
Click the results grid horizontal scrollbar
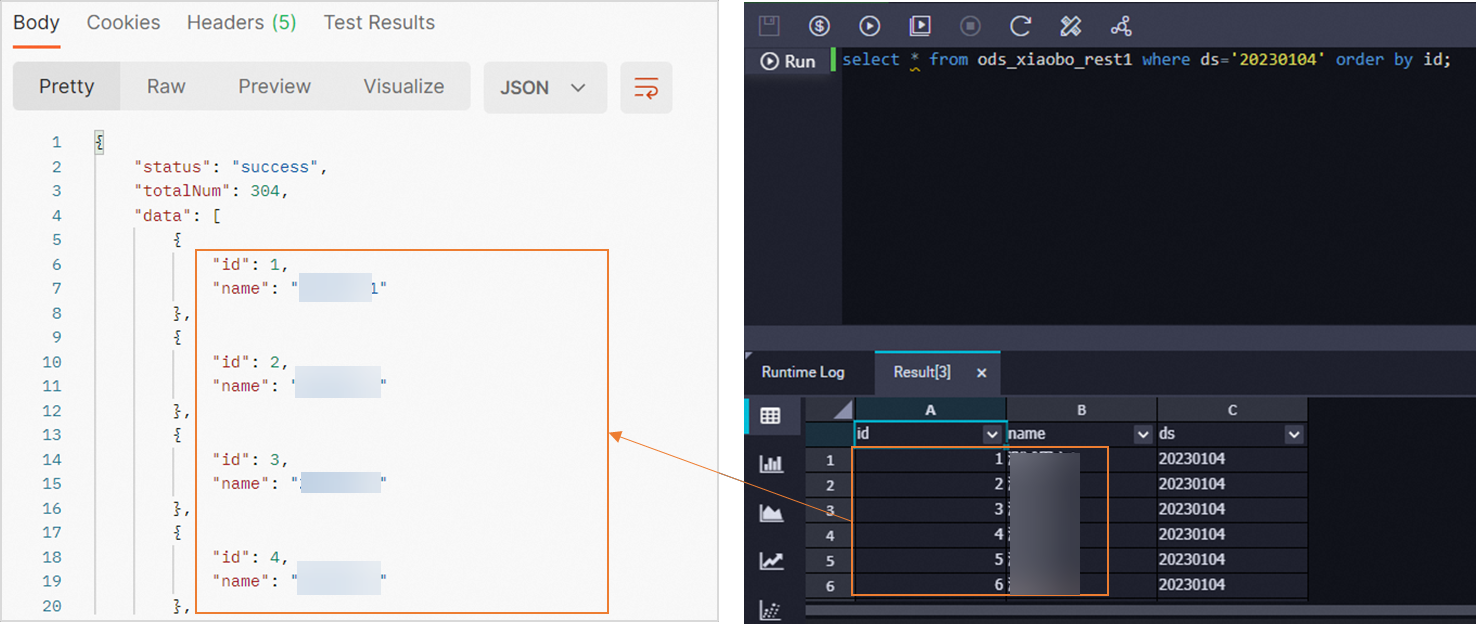coord(1140,608)
